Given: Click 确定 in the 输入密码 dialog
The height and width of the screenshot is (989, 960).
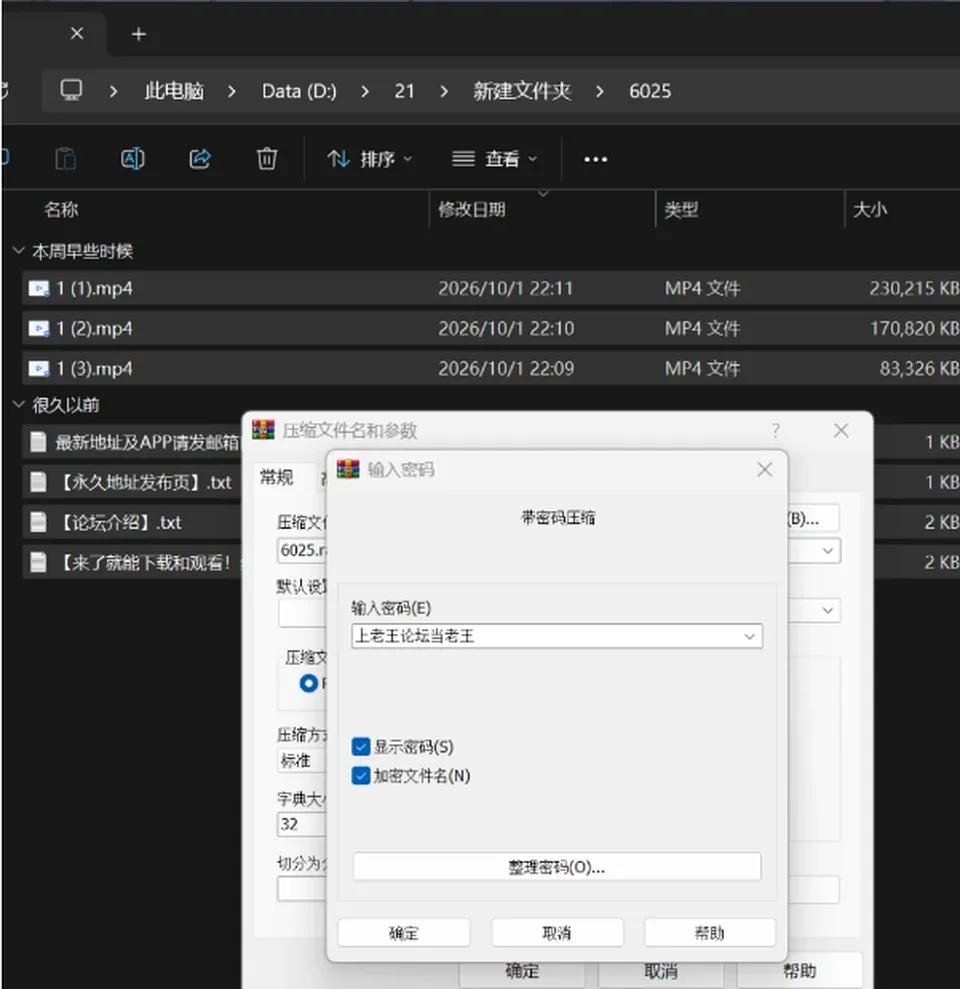Looking at the screenshot, I should [404, 933].
